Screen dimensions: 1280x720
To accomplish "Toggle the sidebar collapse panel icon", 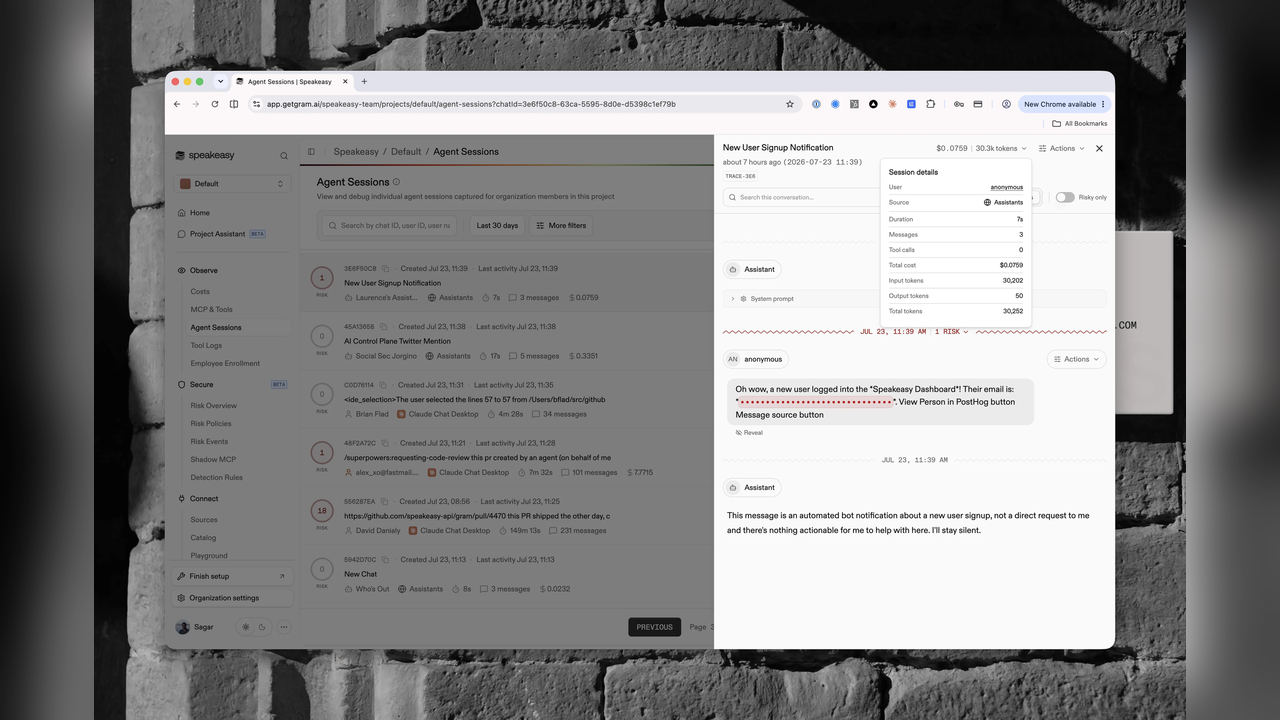I will pyautogui.click(x=311, y=152).
